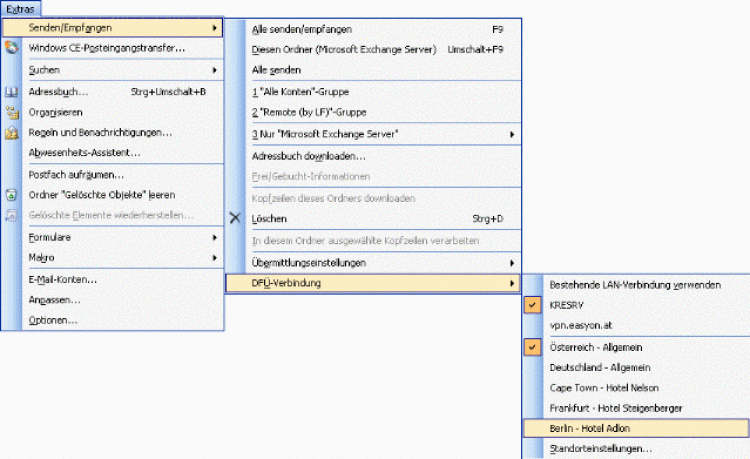Screen dimensions: 750x459
Task: Choose Bestehende LAN-Verbindung verwenden
Action: 634,285
